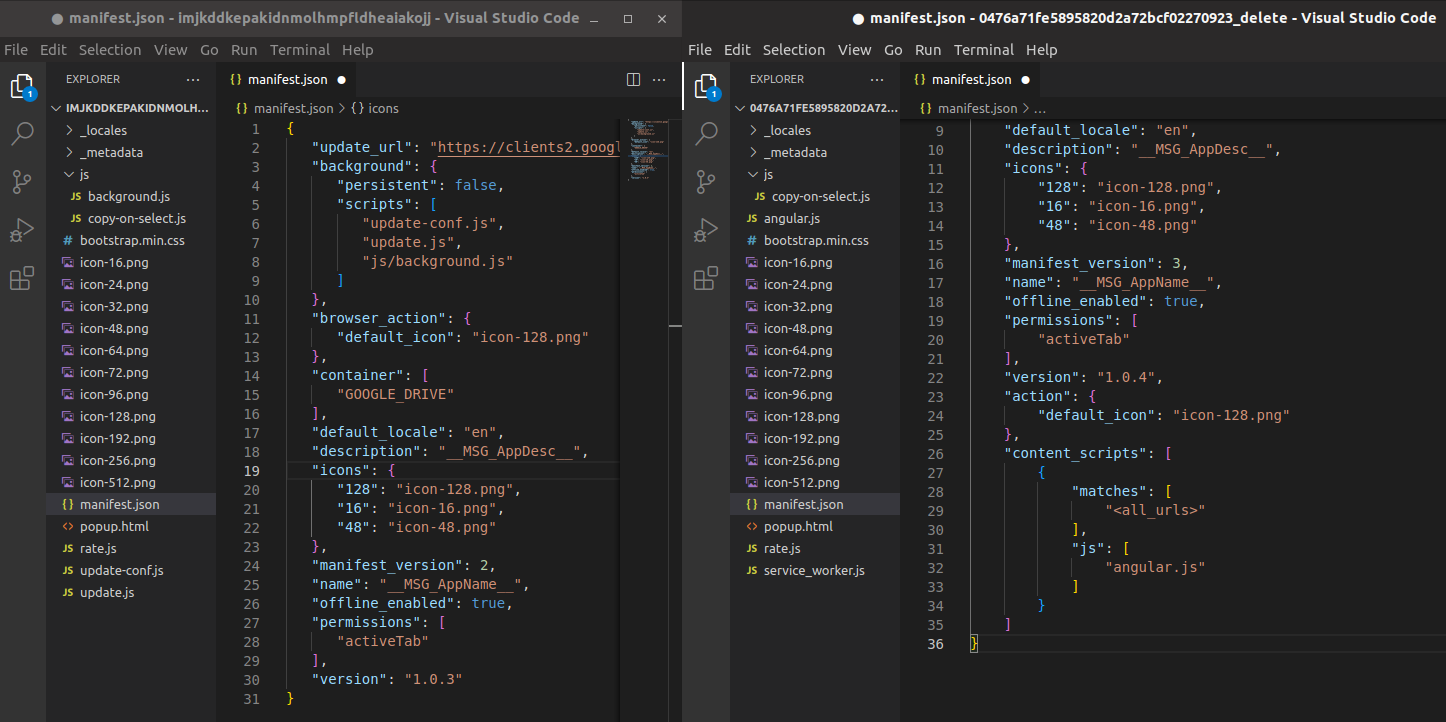The image size is (1446, 722).
Task: Open icon-16.png in left Explorer
Action: (x=131, y=262)
